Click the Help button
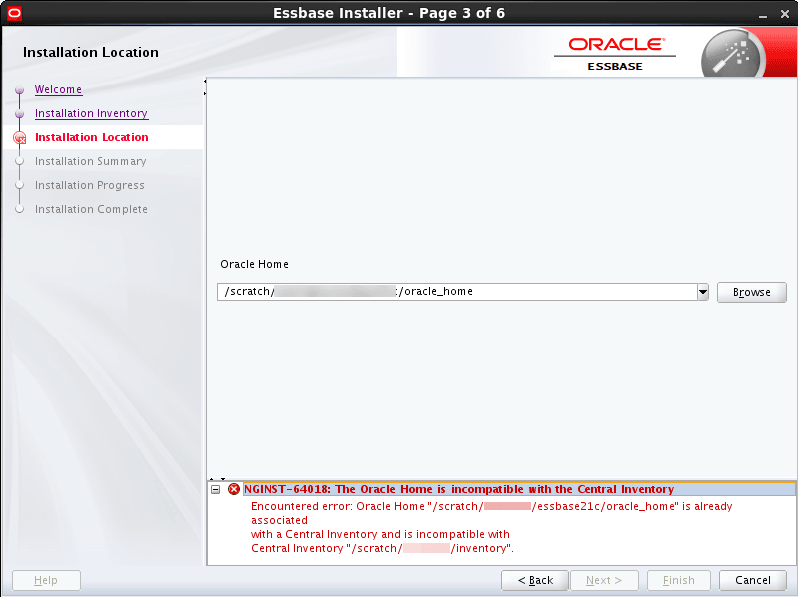 46,580
